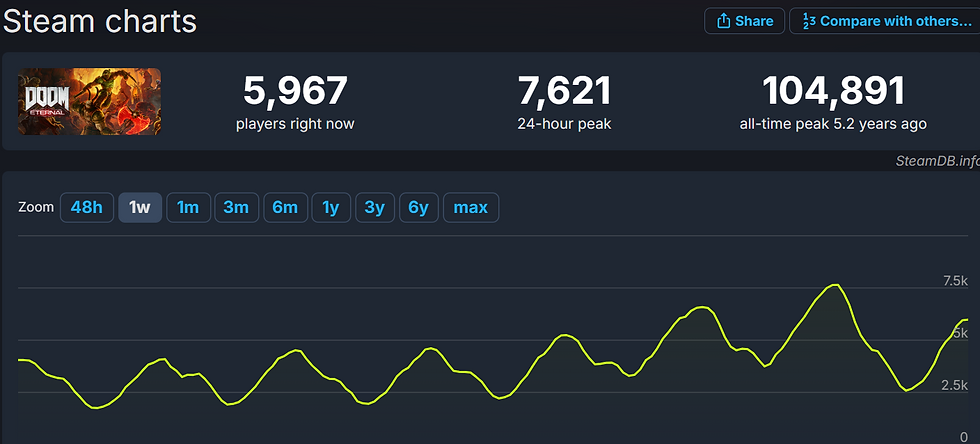This screenshot has width=980, height=444.
Task: Click the 104,891 all-time peak value
Action: 833,91
